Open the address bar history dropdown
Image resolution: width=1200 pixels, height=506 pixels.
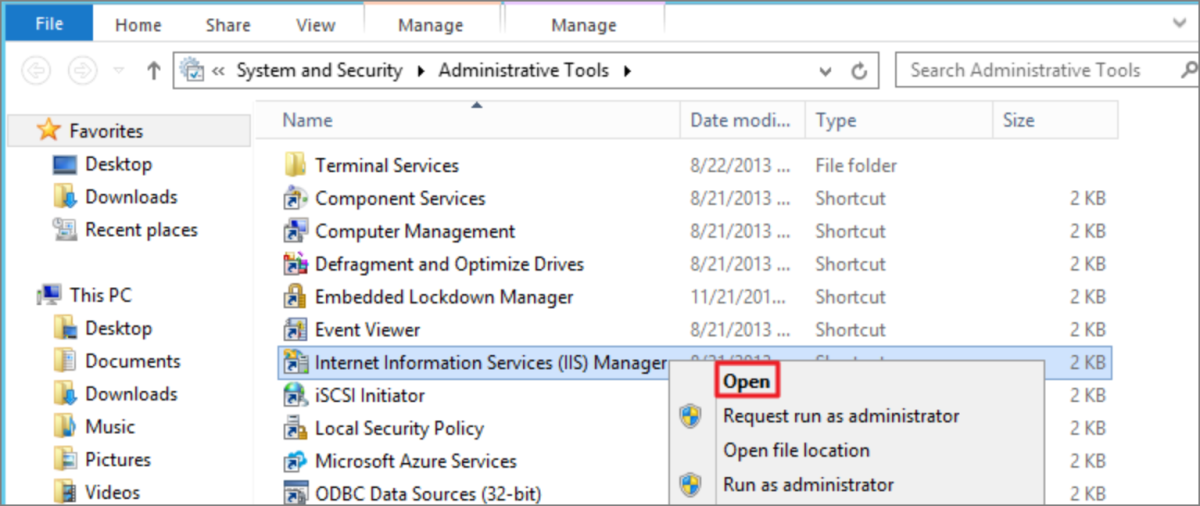click(x=825, y=71)
